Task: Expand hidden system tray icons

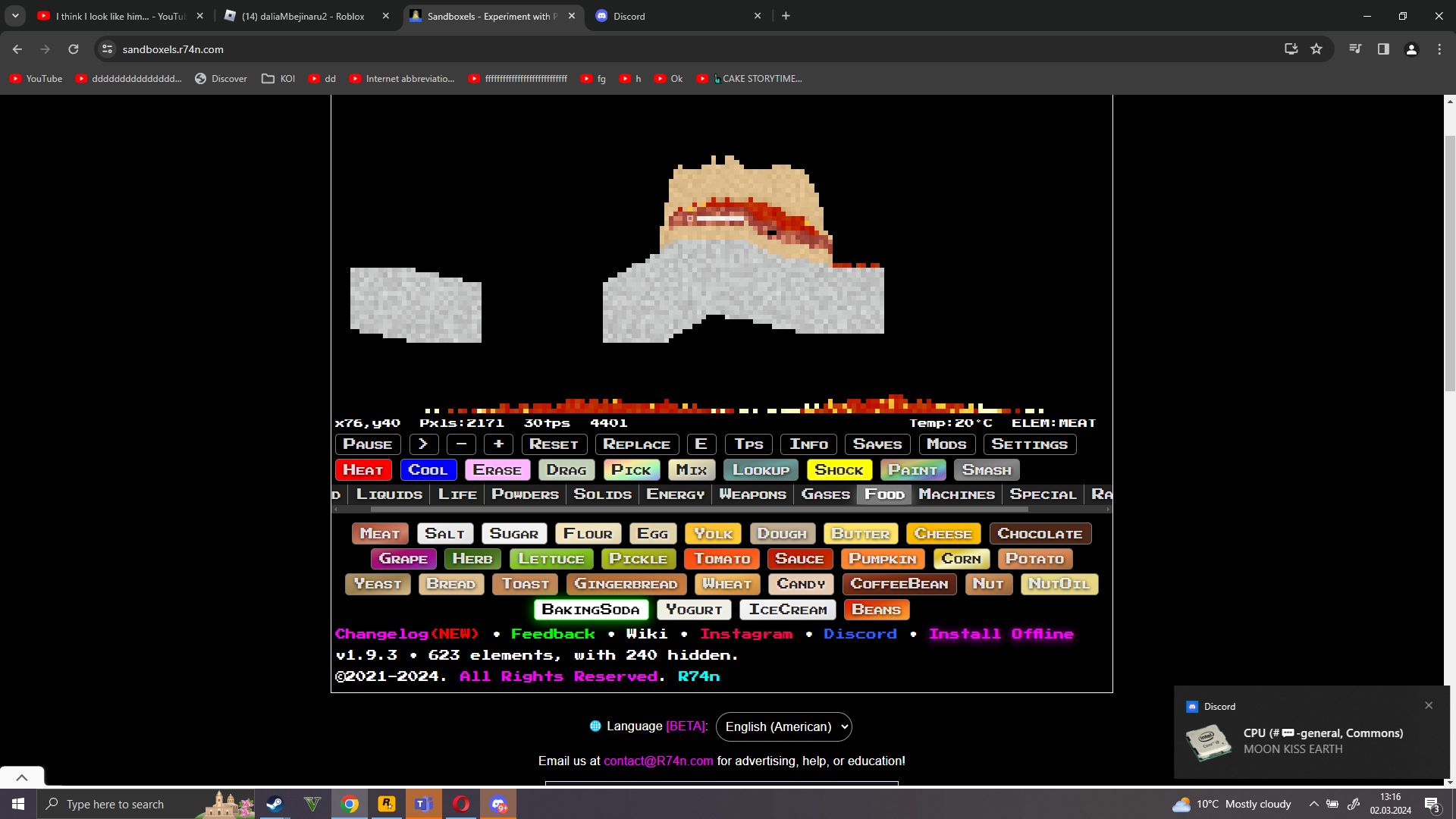Action: coord(1313,804)
